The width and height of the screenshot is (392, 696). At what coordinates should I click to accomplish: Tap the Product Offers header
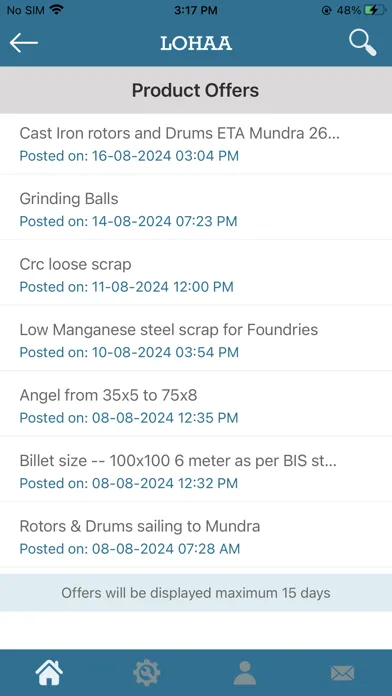[196, 90]
